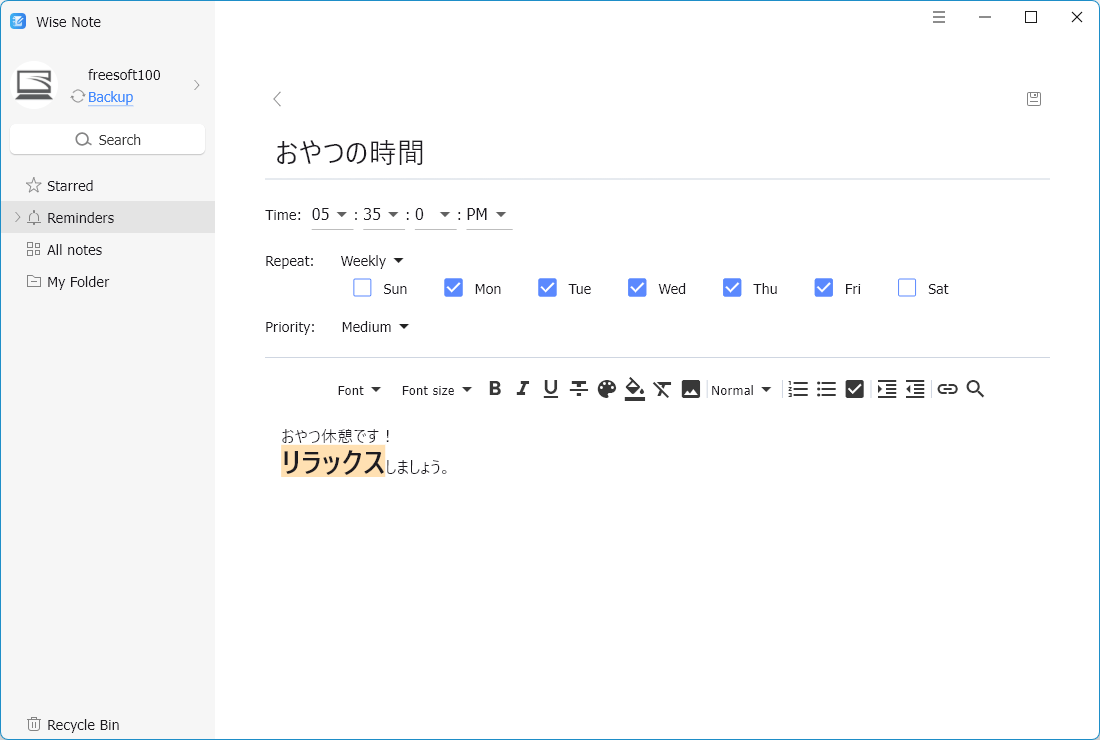Apply strikethrough to text
This screenshot has width=1100, height=740.
point(578,389)
